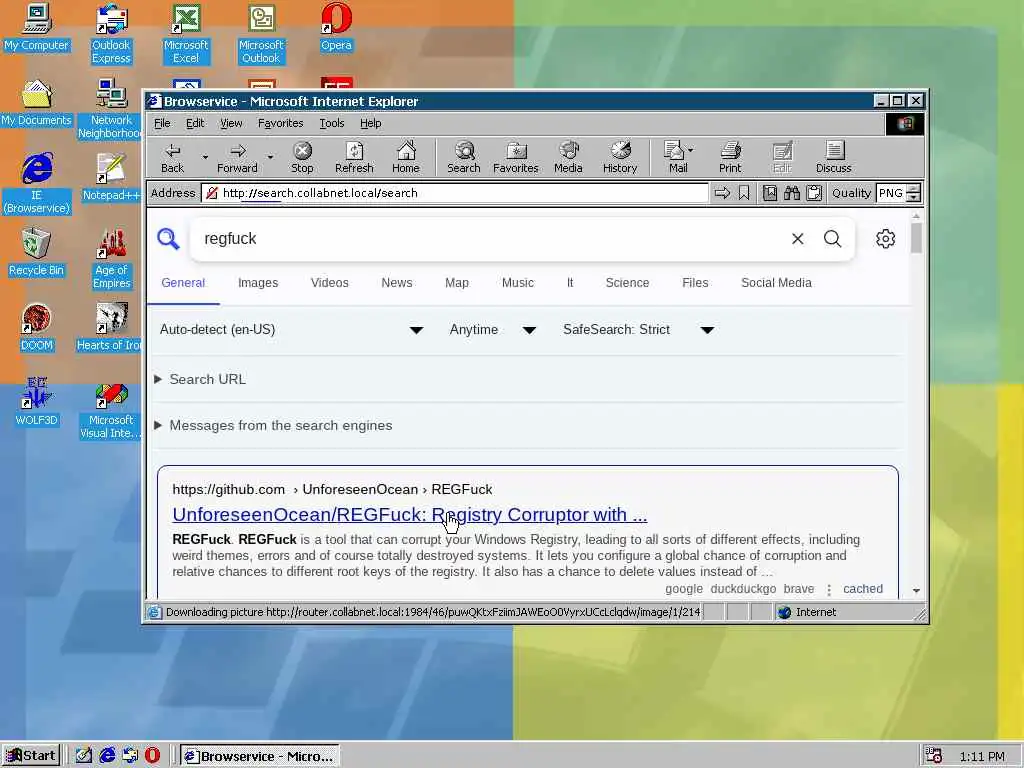Adjust the Quality PNG stepper arrows

[x=914, y=193]
